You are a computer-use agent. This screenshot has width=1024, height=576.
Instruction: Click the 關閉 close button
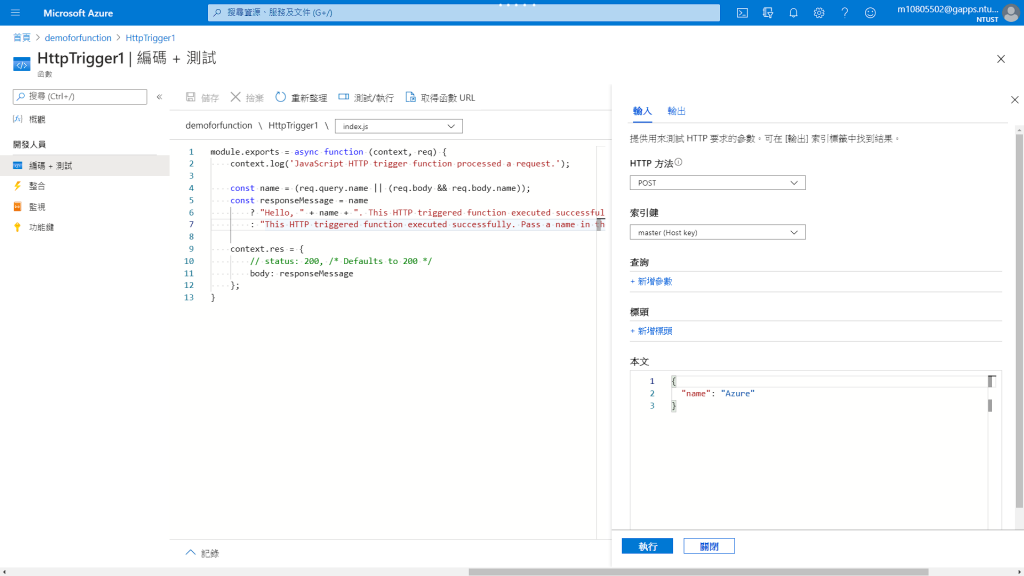[709, 546]
